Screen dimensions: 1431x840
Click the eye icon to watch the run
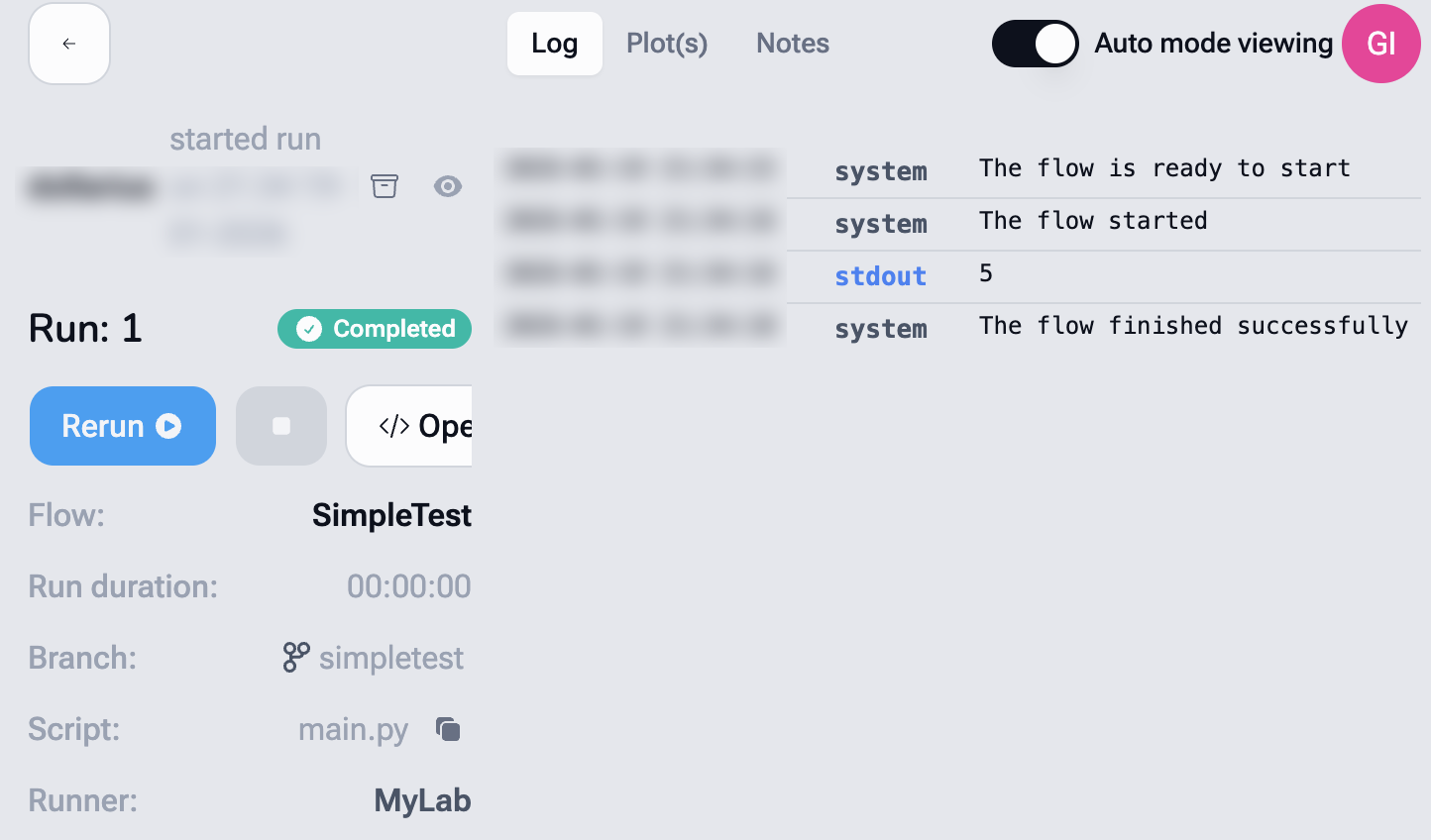448,185
